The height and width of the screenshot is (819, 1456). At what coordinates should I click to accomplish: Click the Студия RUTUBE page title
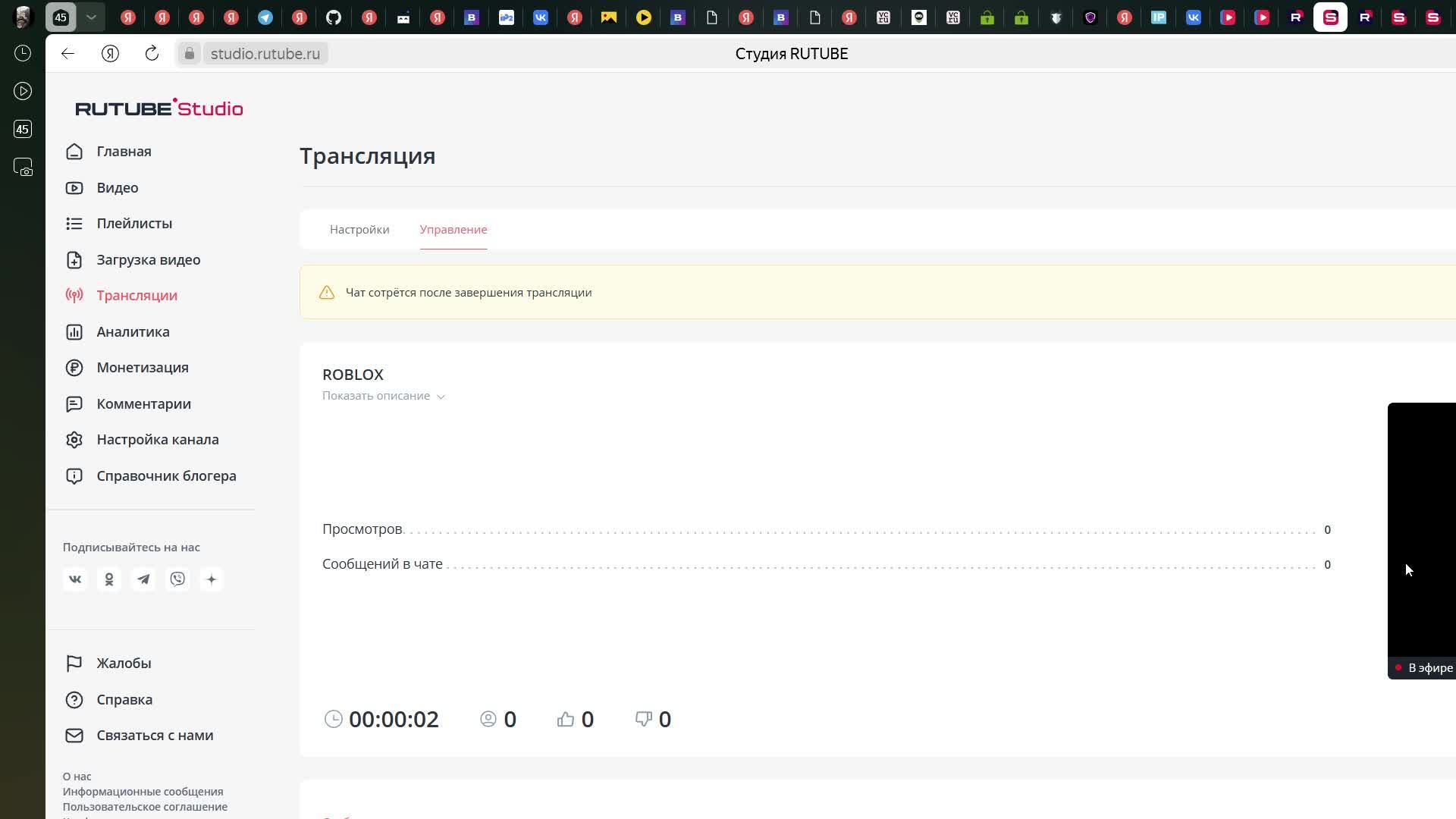coord(792,54)
